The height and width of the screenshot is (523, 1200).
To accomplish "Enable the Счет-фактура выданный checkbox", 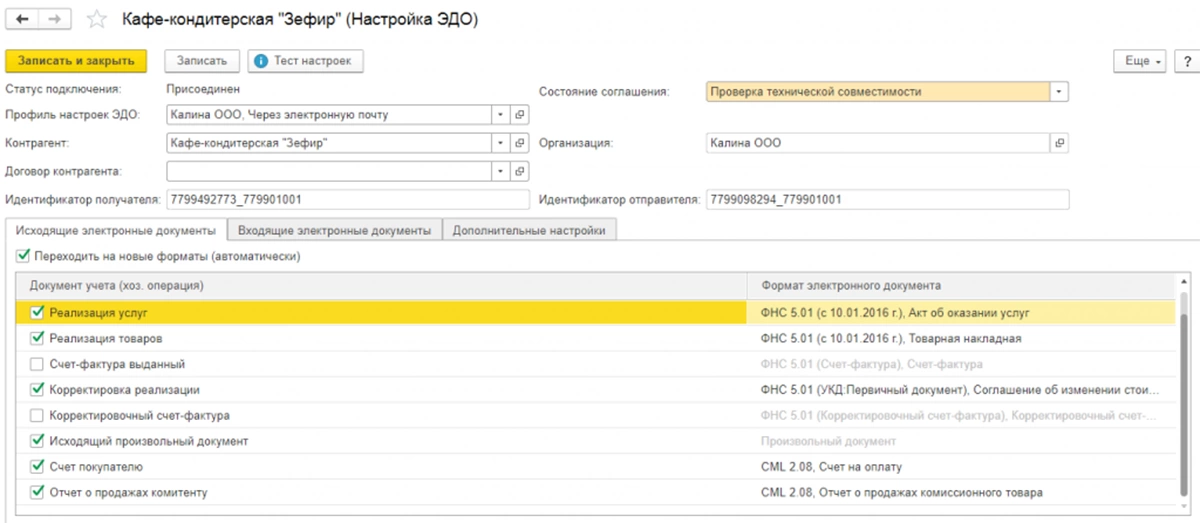I will (x=38, y=365).
